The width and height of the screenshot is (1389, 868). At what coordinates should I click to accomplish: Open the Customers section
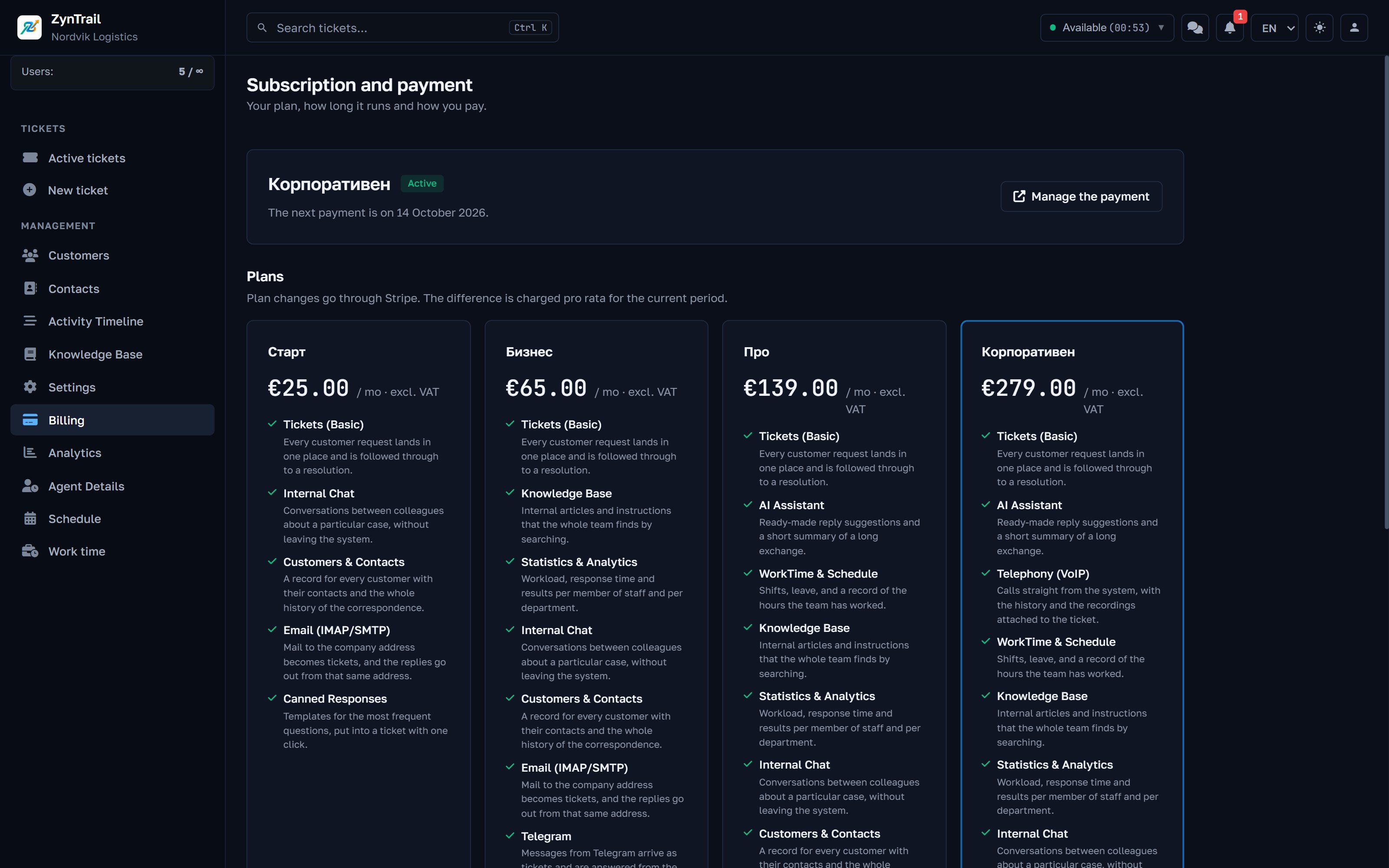click(112, 256)
